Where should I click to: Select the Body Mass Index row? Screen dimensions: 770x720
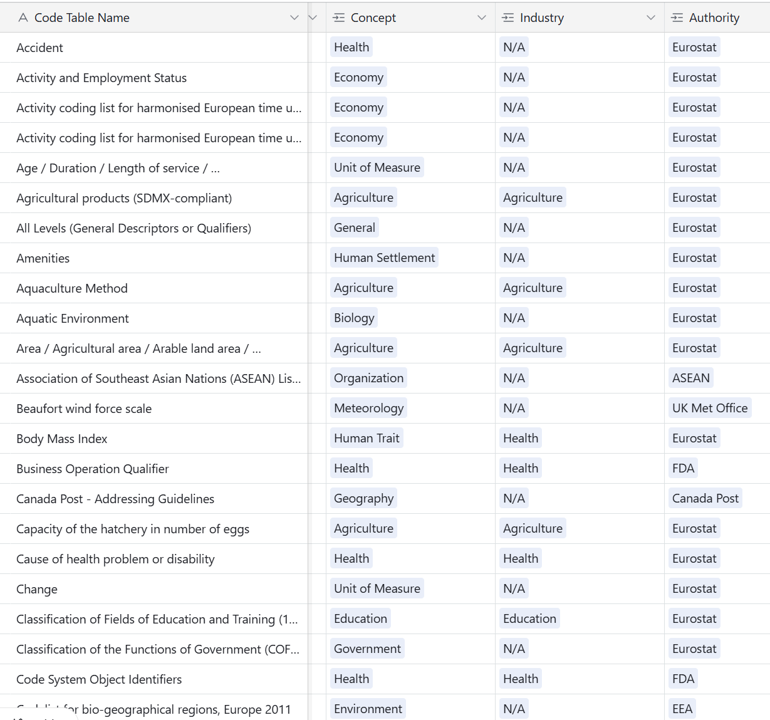pos(61,439)
